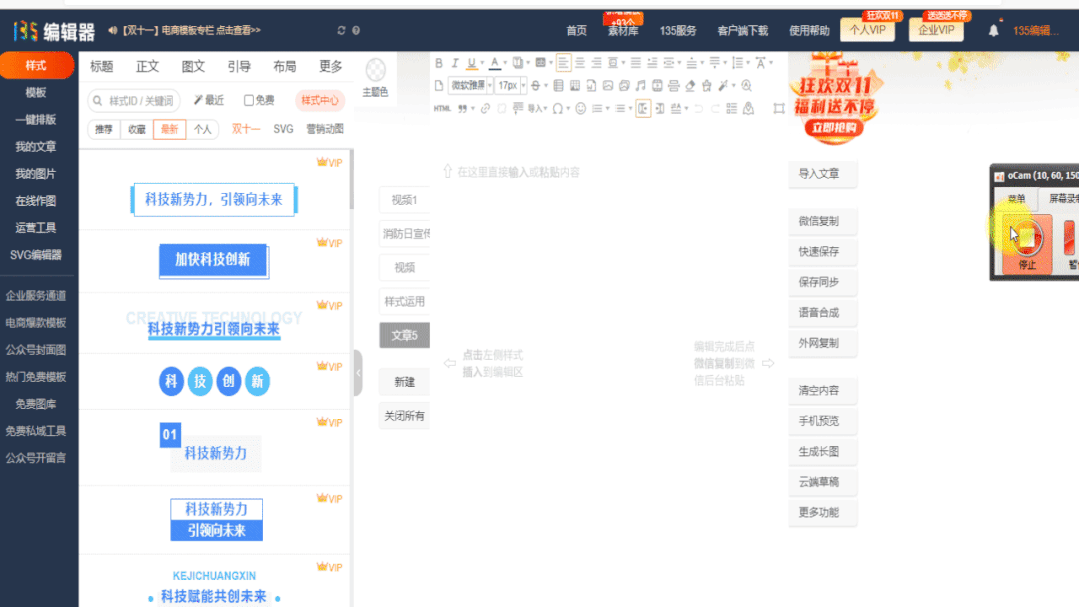The height and width of the screenshot is (607, 1079).
Task: Collapse the style panel with side handle
Action: coord(358,373)
